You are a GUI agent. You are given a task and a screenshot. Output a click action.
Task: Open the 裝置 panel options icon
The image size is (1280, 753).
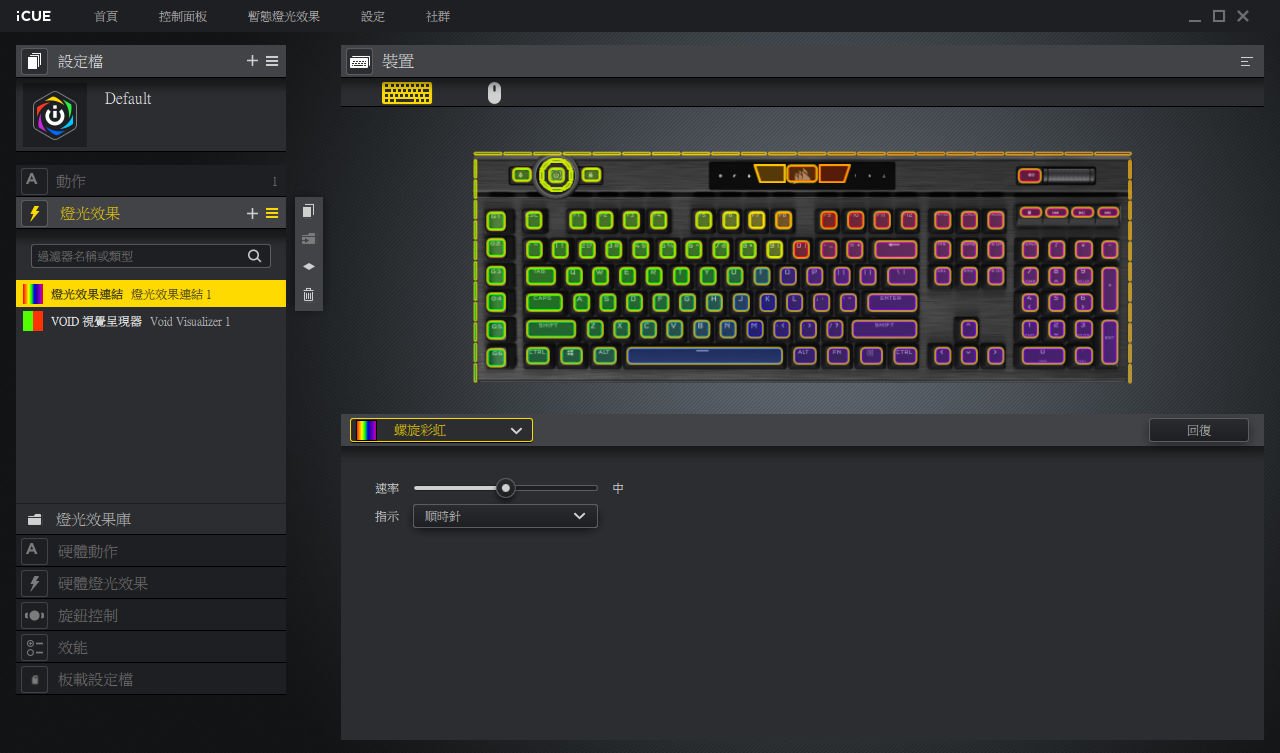tap(1247, 61)
